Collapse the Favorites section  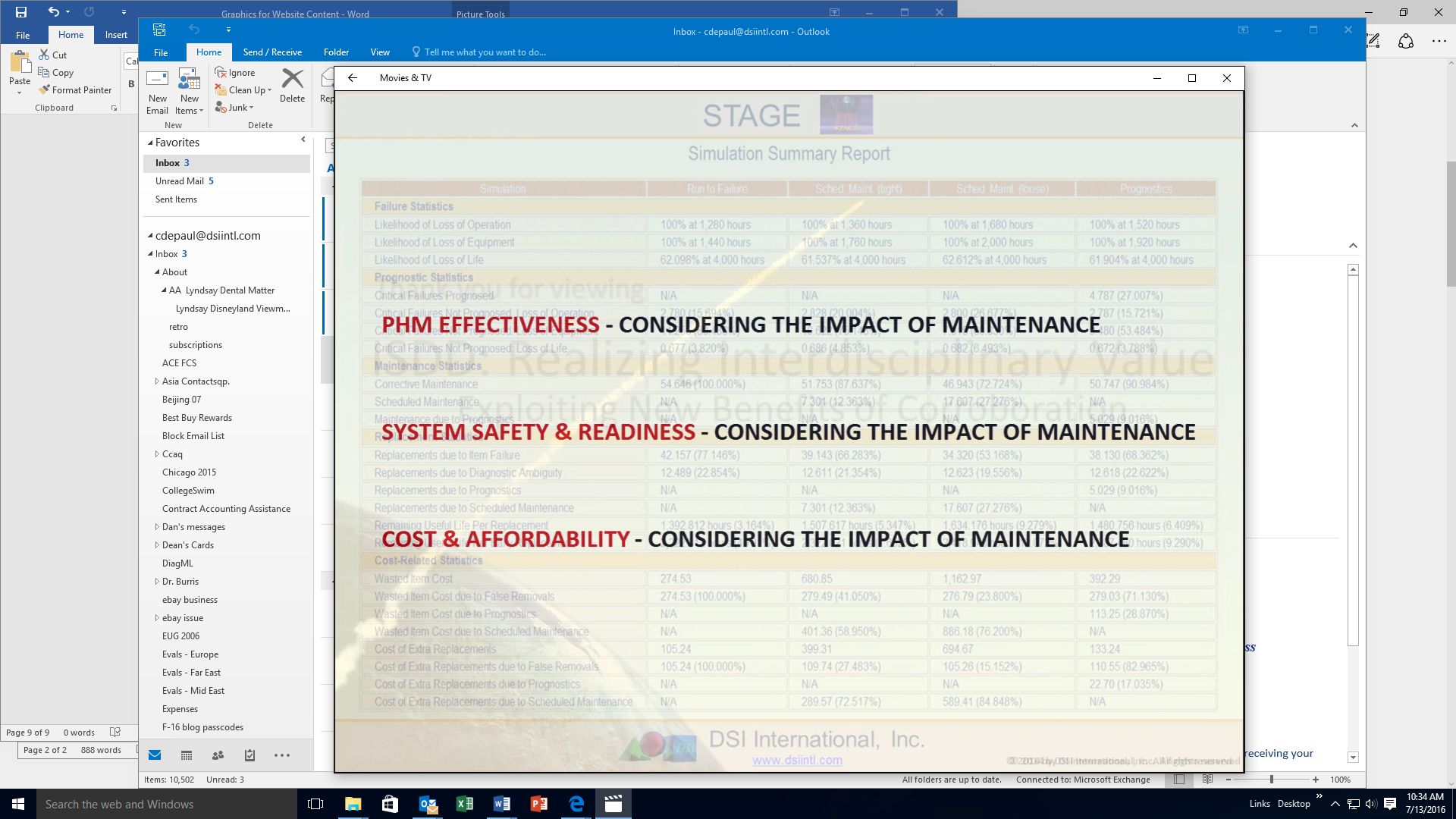pyautogui.click(x=150, y=143)
